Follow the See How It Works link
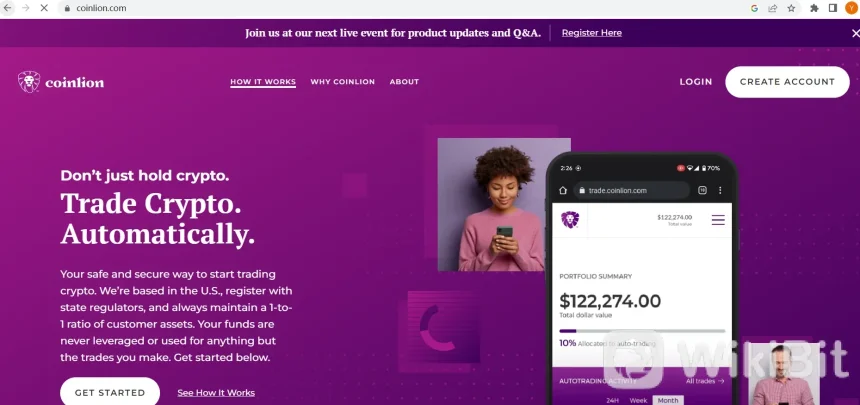This screenshot has height=405, width=860. click(216, 393)
